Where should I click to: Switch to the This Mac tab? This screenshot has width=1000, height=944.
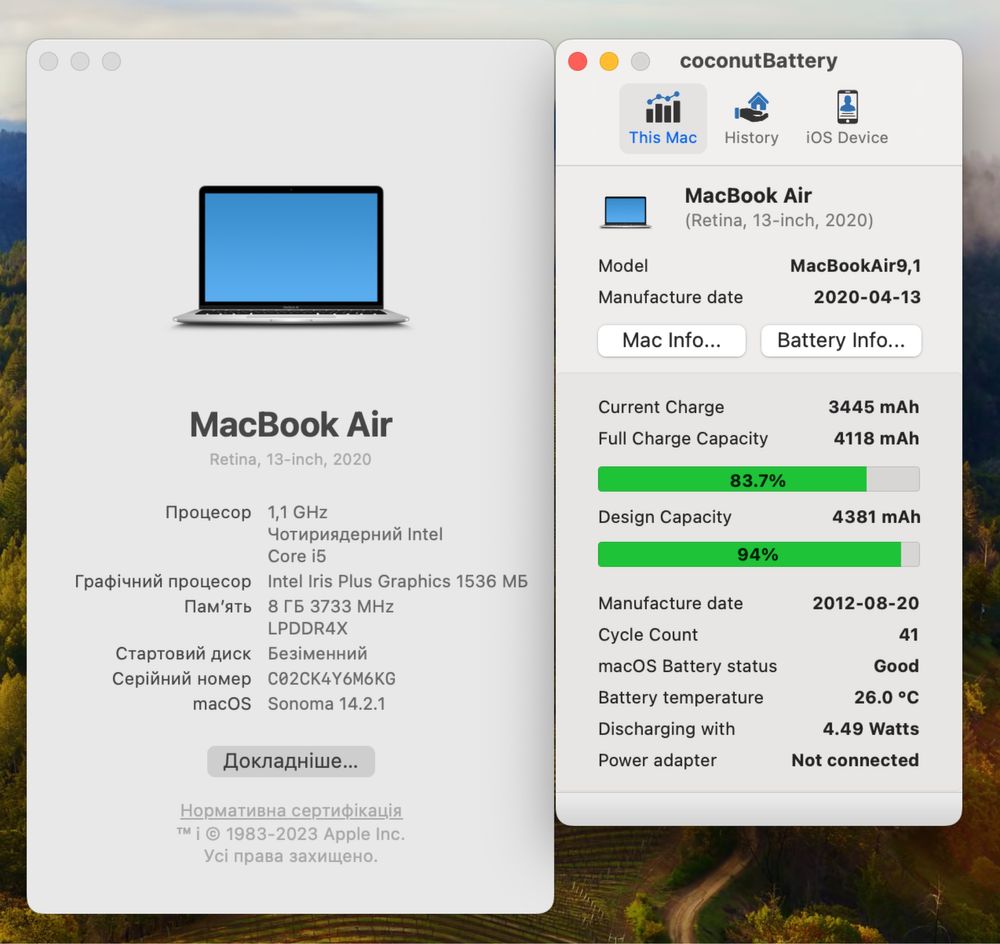click(663, 119)
